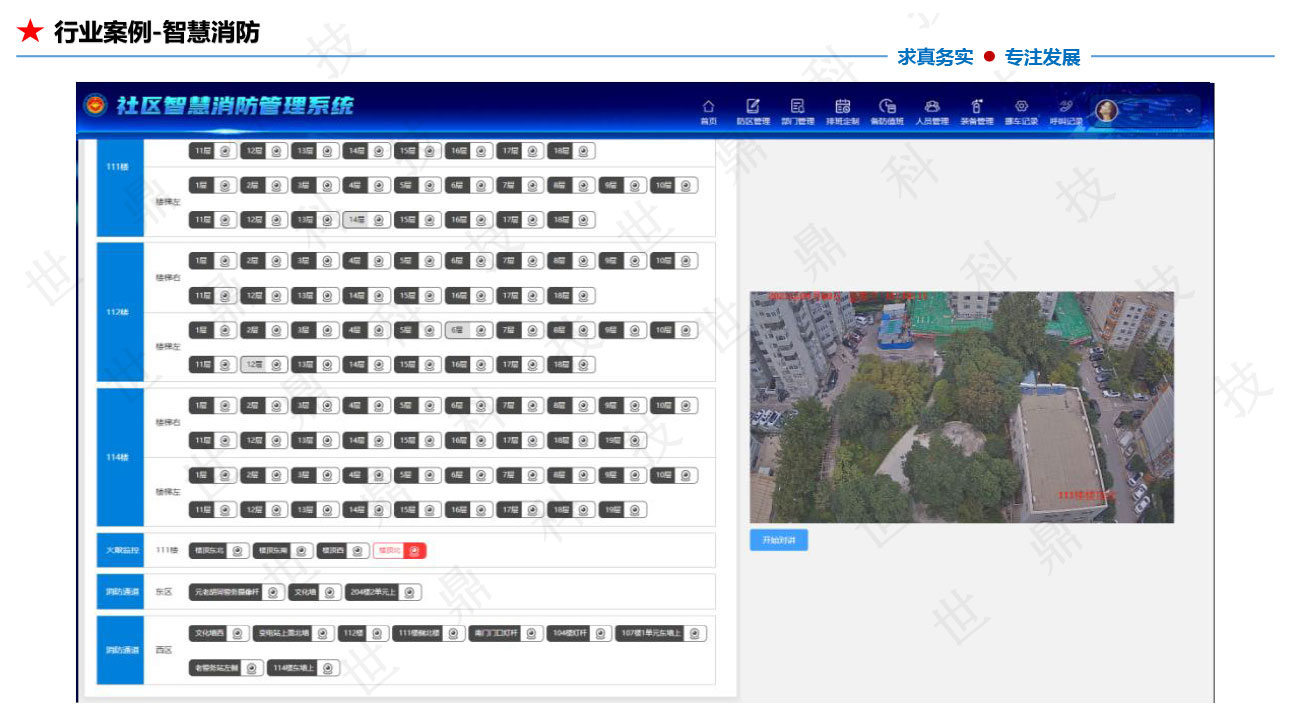This screenshot has height=710, width=1300.
Task: Open the 防区管理 zone management icon
Action: (x=754, y=104)
